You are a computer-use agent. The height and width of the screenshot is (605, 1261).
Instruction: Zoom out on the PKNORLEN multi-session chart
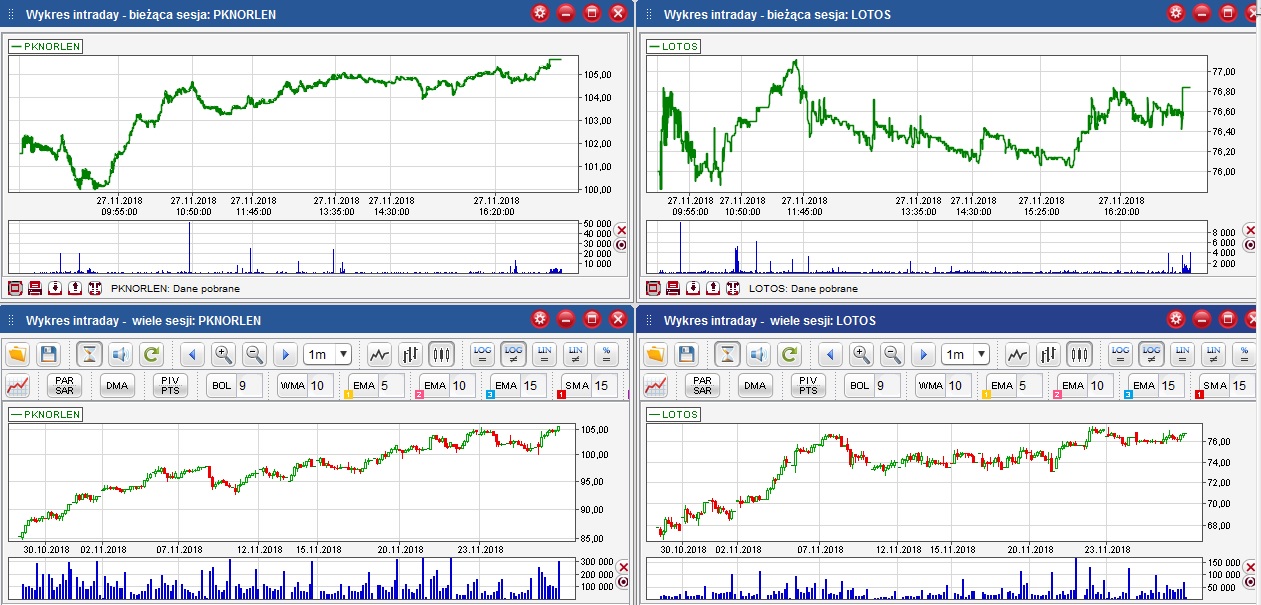[254, 354]
